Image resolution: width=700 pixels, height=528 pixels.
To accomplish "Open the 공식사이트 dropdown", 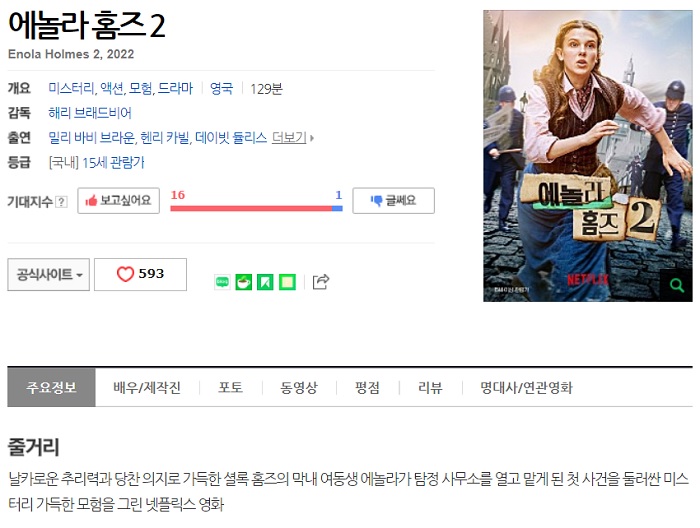I will tap(48, 274).
